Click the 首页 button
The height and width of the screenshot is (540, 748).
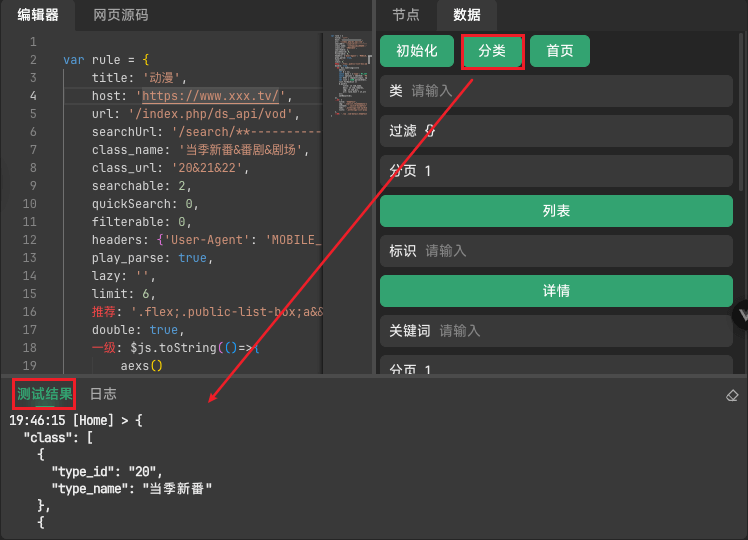560,51
